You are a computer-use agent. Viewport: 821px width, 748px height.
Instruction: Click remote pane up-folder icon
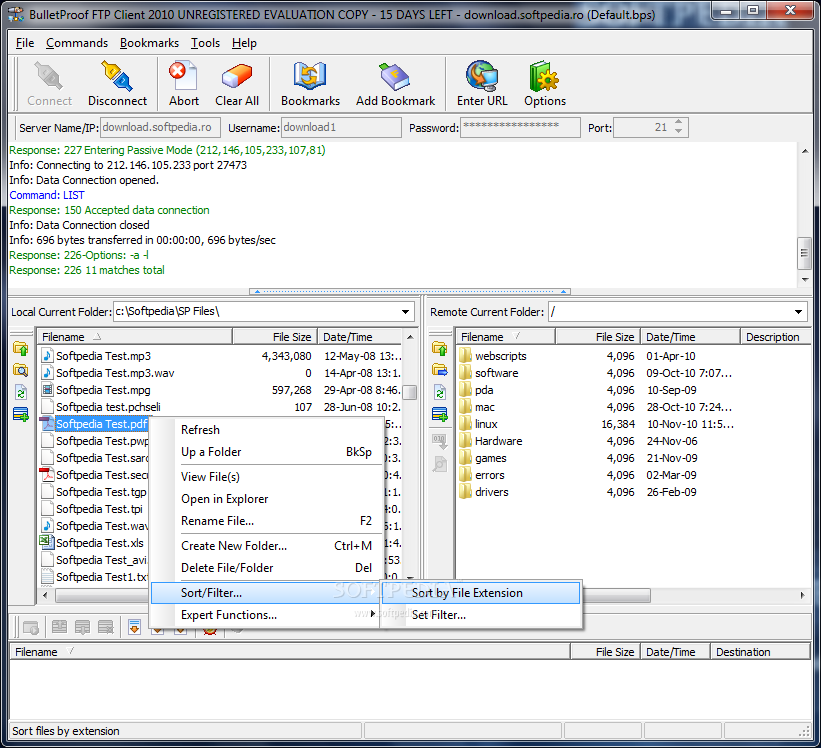(440, 349)
